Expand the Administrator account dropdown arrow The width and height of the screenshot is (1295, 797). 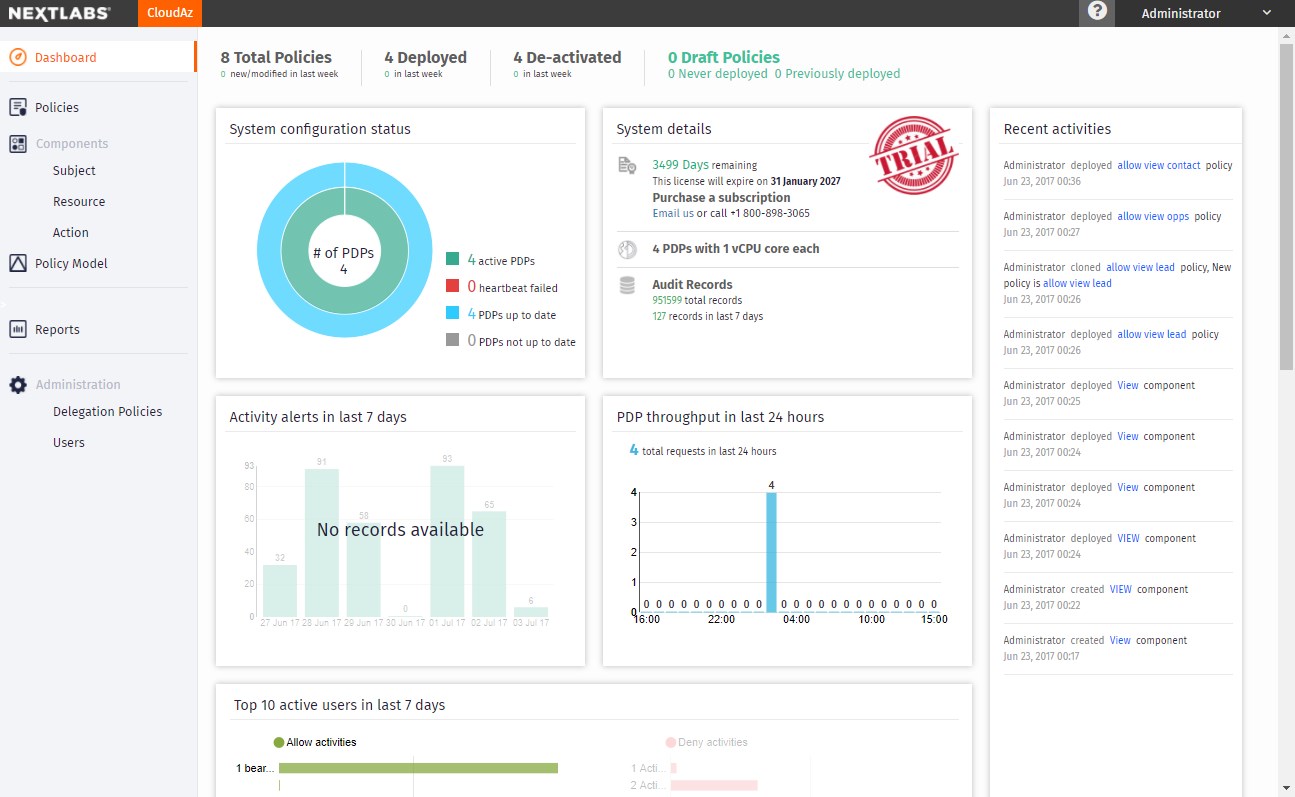(x=1266, y=13)
